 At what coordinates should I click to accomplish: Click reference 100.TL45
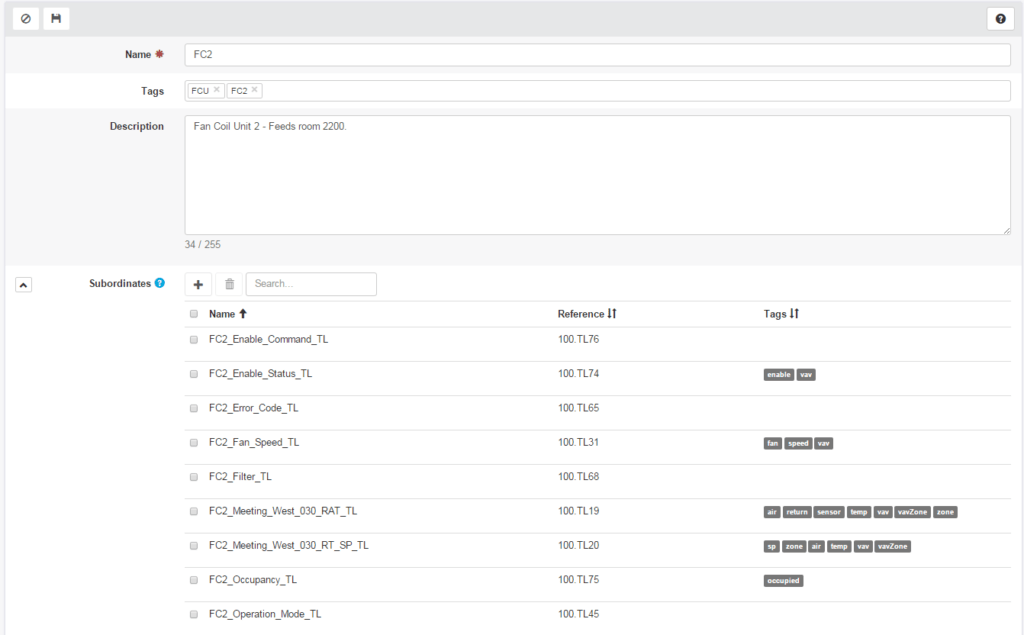click(x=579, y=614)
